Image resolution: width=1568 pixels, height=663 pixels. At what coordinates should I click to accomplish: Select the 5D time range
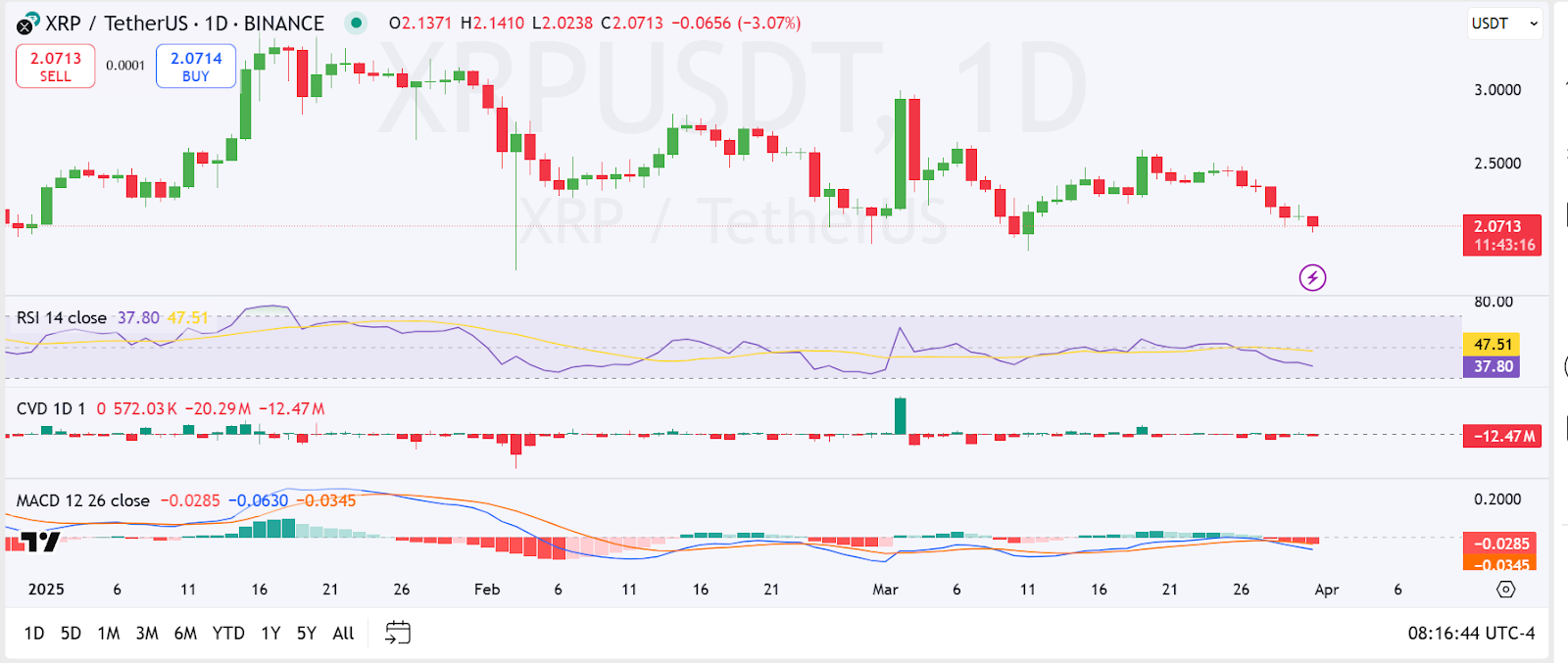point(71,634)
